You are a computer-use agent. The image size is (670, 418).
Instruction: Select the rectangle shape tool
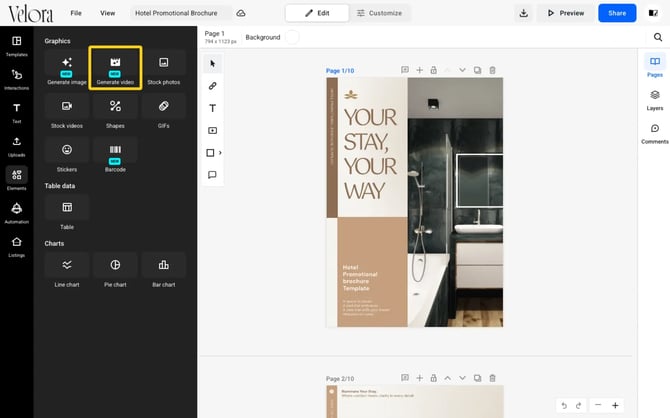tap(210, 153)
